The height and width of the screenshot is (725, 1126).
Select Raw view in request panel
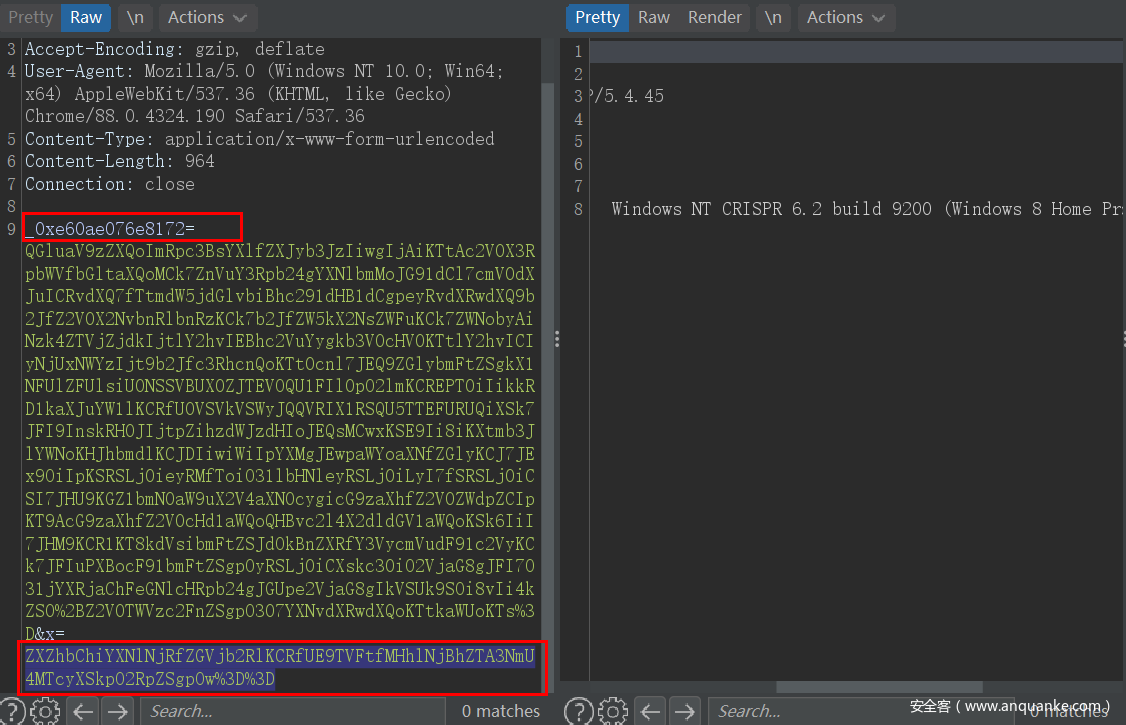point(86,17)
